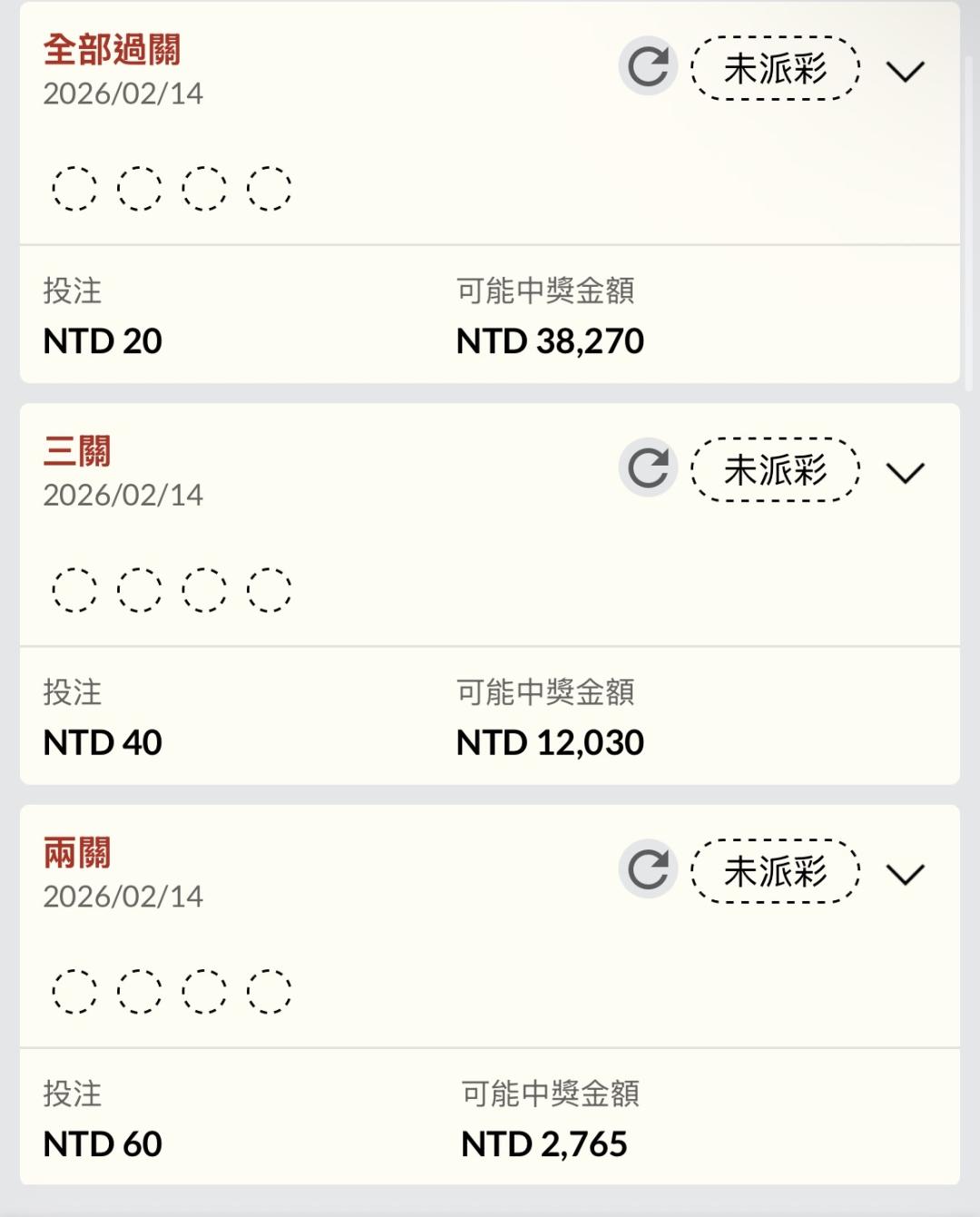Tap first dashed circle in 兩關 card

(x=74, y=991)
